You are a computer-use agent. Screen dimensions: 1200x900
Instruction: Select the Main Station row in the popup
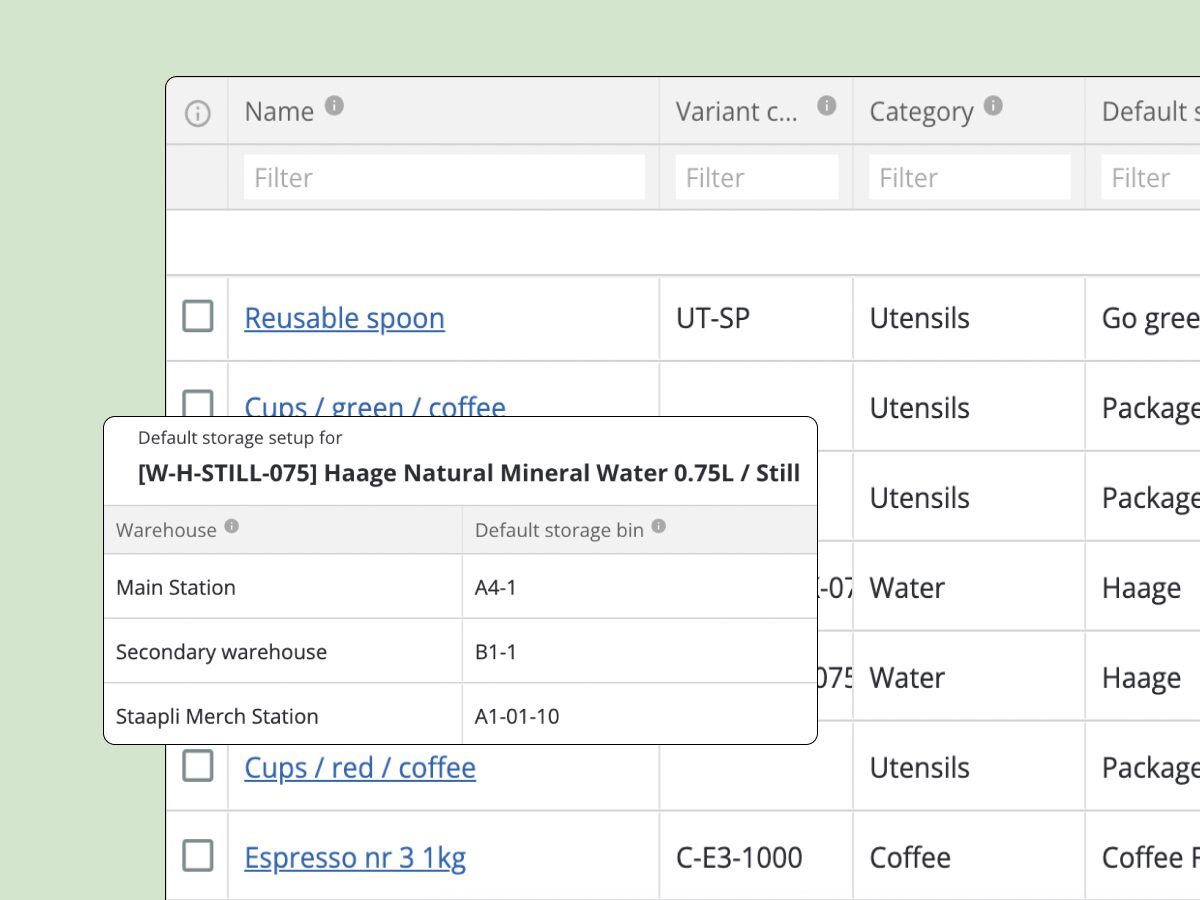176,587
